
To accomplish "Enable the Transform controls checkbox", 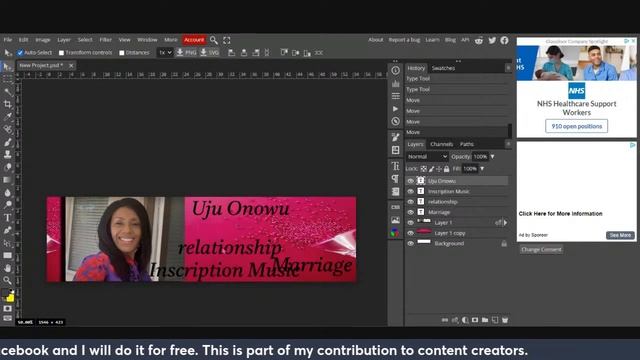I will click(61, 53).
